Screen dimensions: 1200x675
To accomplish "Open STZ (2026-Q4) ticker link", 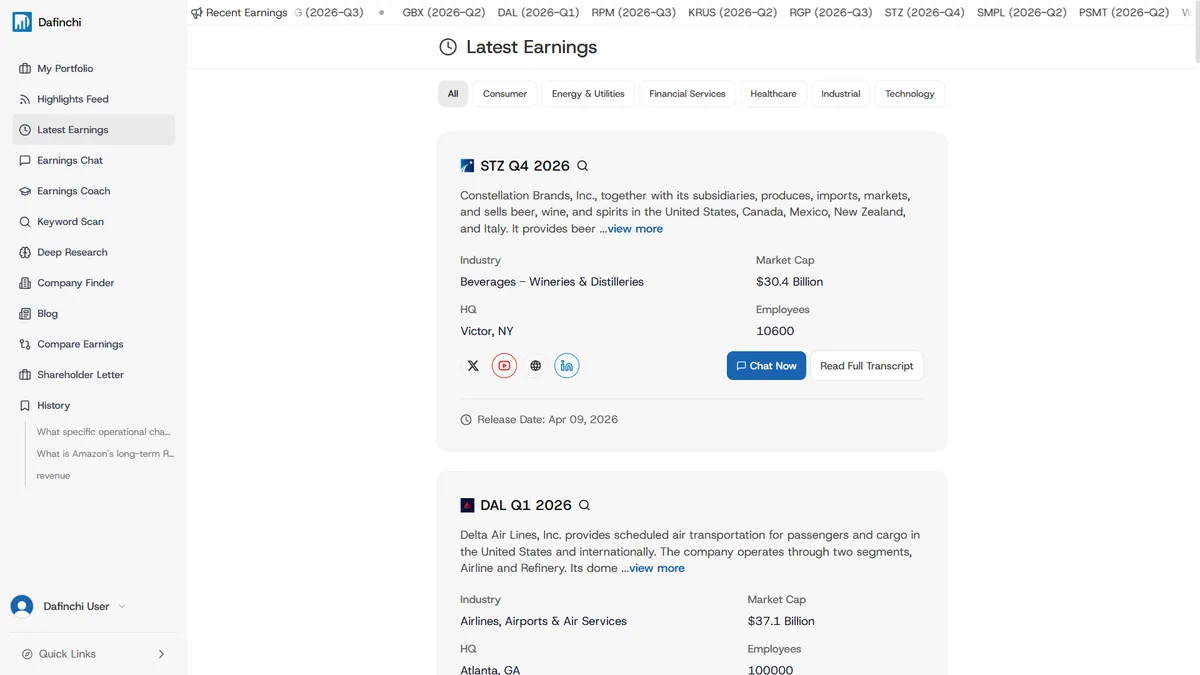I will click(x=925, y=13).
